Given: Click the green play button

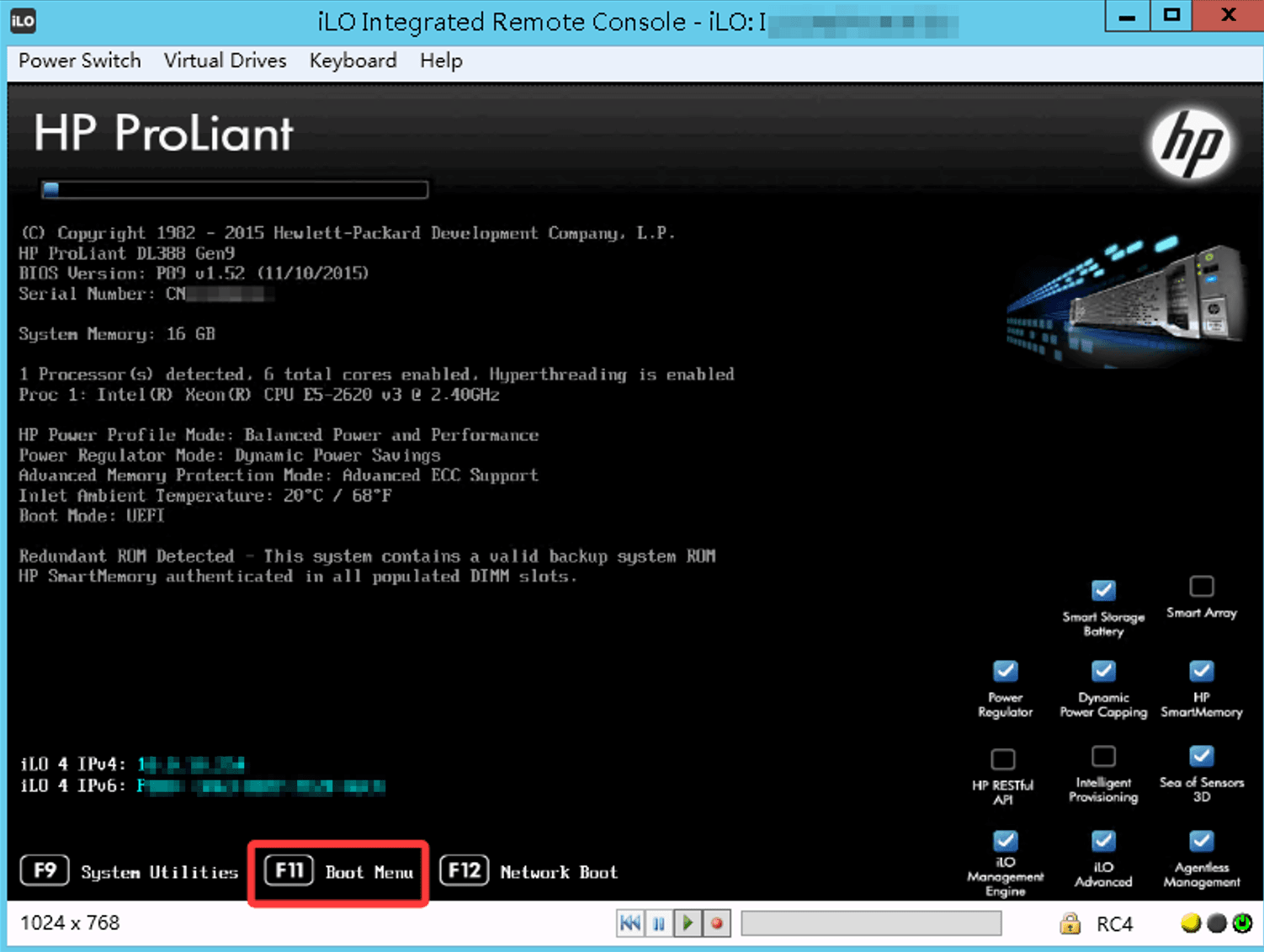Looking at the screenshot, I should tap(688, 923).
